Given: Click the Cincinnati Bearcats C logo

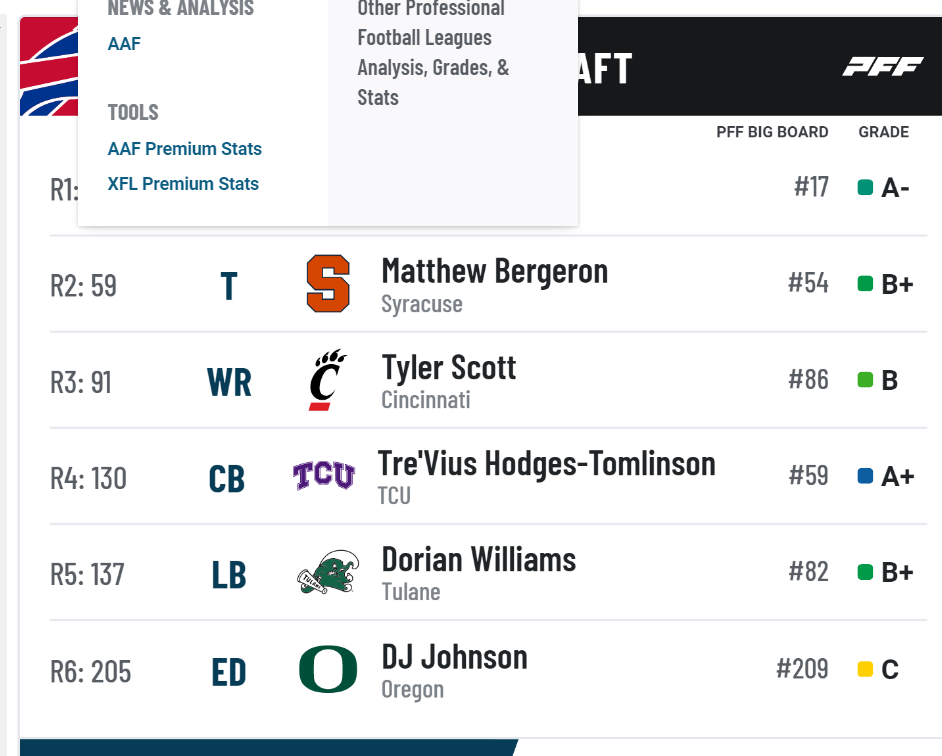Looking at the screenshot, I should (328, 380).
